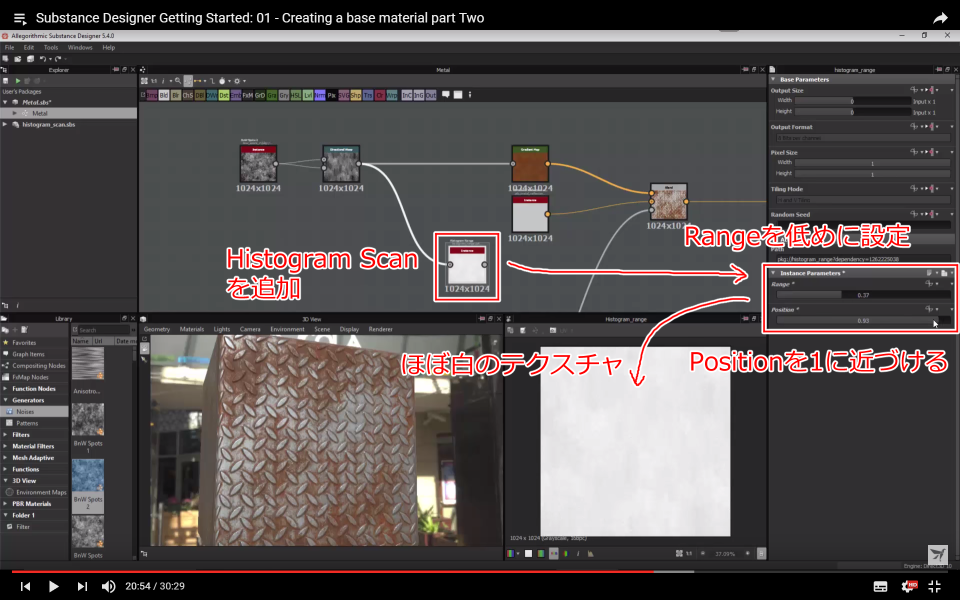Add a Normal node via Nrm button
The width and height of the screenshot is (960, 600).
point(320,96)
